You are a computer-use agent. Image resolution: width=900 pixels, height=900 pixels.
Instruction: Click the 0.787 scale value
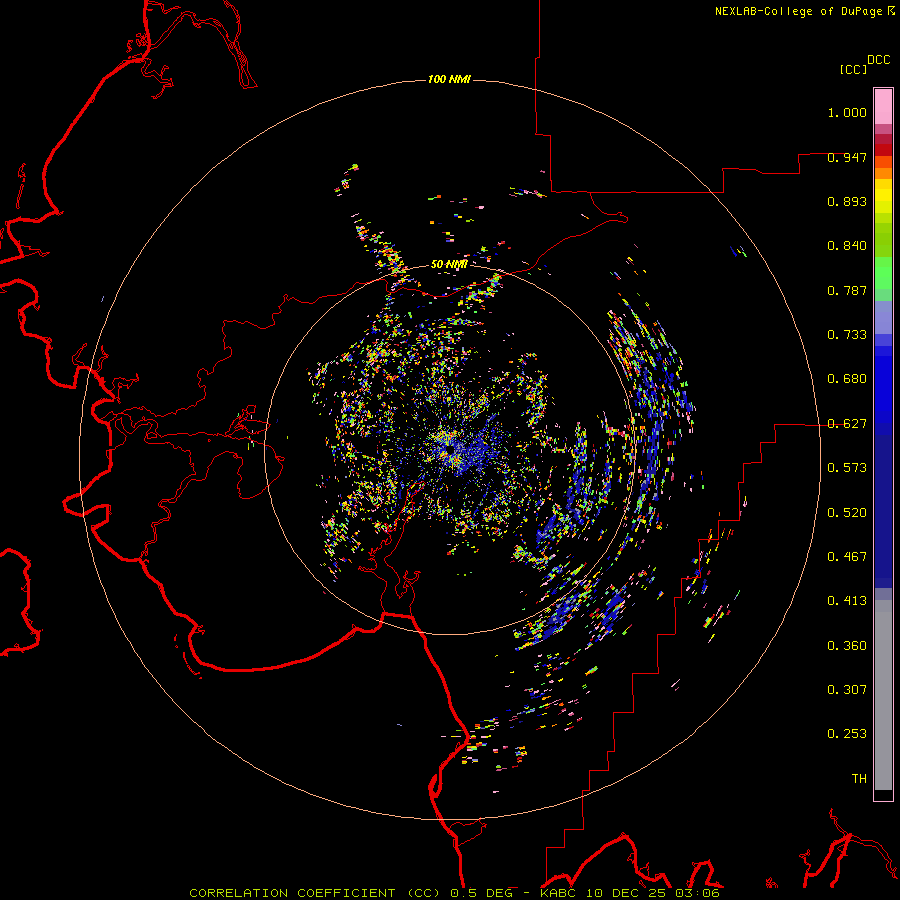coord(847,290)
